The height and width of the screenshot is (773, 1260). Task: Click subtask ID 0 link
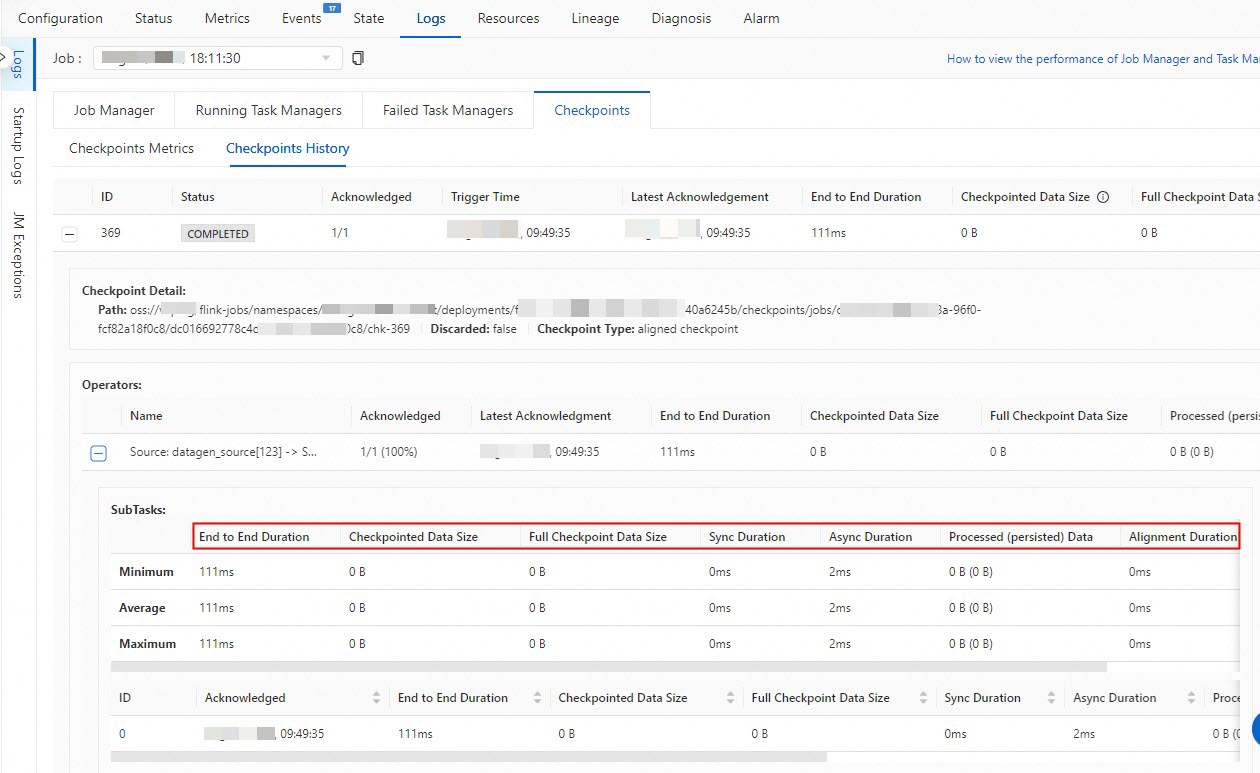pos(123,734)
